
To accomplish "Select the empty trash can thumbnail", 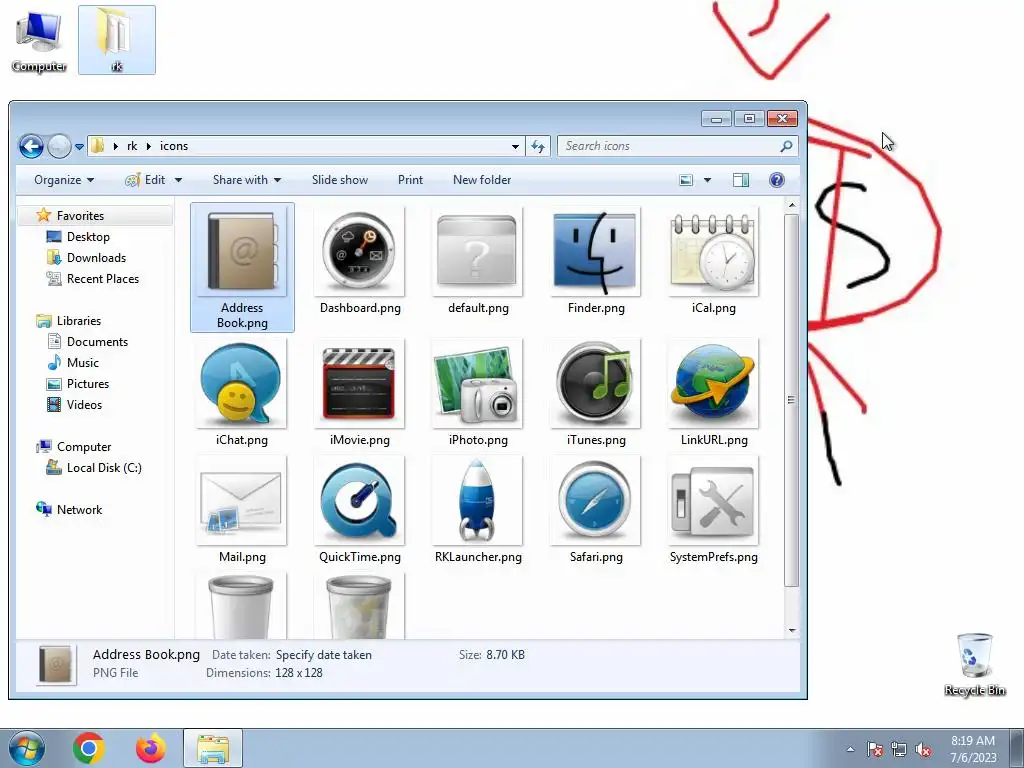I will (242, 606).
